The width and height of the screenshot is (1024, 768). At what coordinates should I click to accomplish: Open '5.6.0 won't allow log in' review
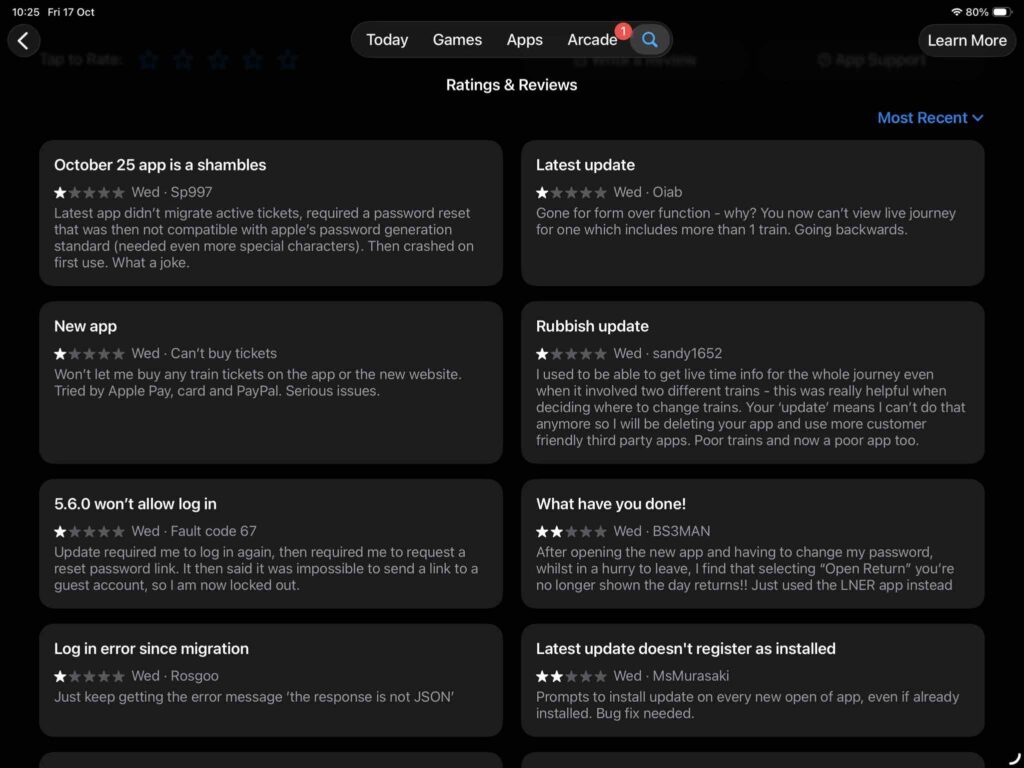(270, 543)
